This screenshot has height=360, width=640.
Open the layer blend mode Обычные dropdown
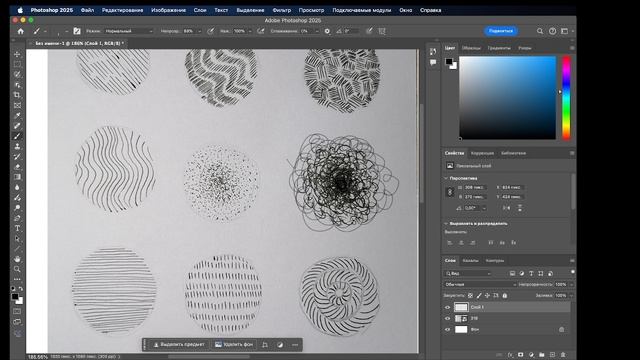[x=480, y=284]
